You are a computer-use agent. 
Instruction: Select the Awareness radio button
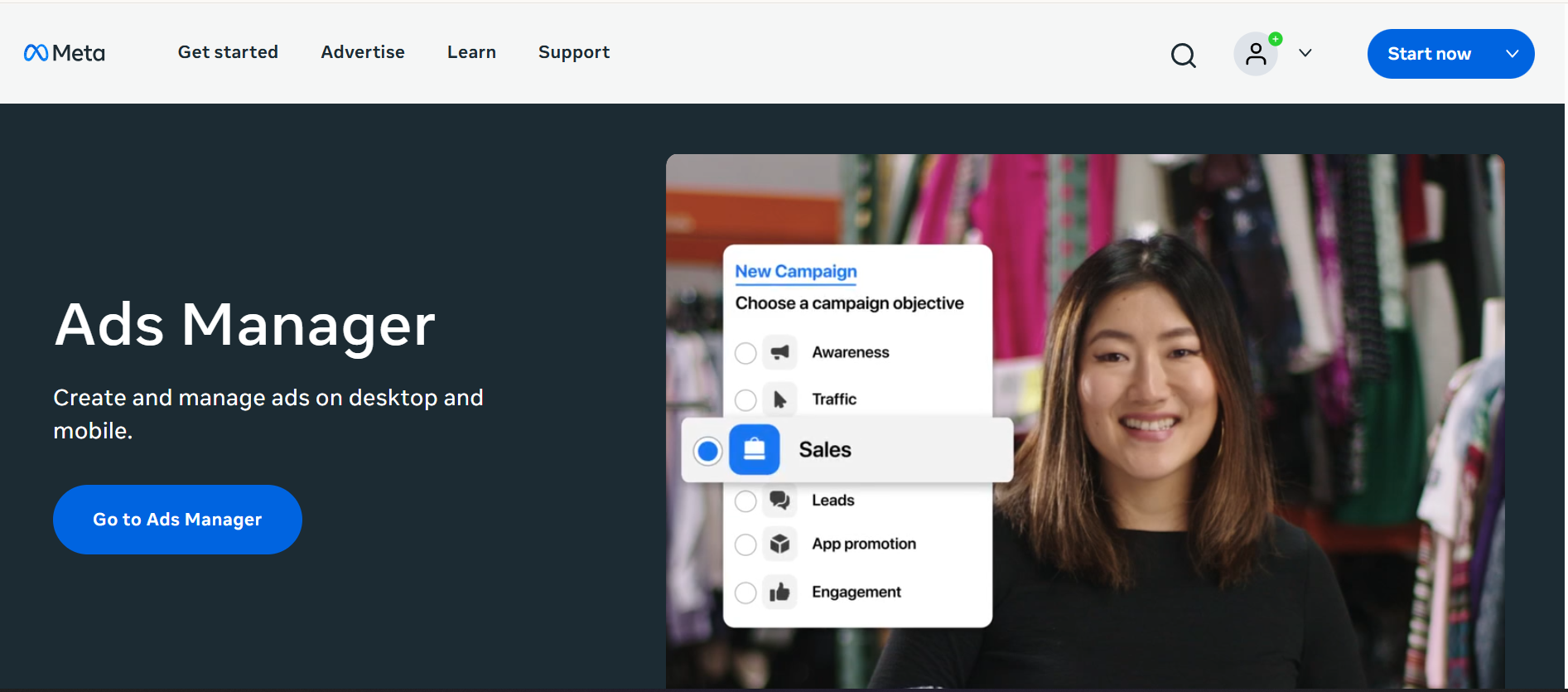point(745,353)
